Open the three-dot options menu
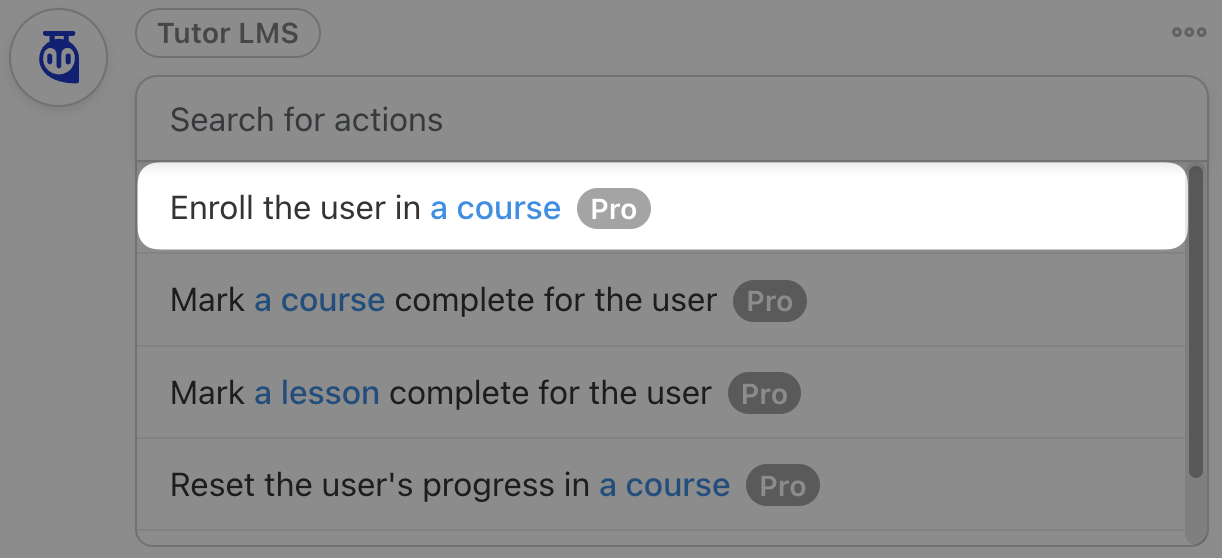 [1189, 32]
